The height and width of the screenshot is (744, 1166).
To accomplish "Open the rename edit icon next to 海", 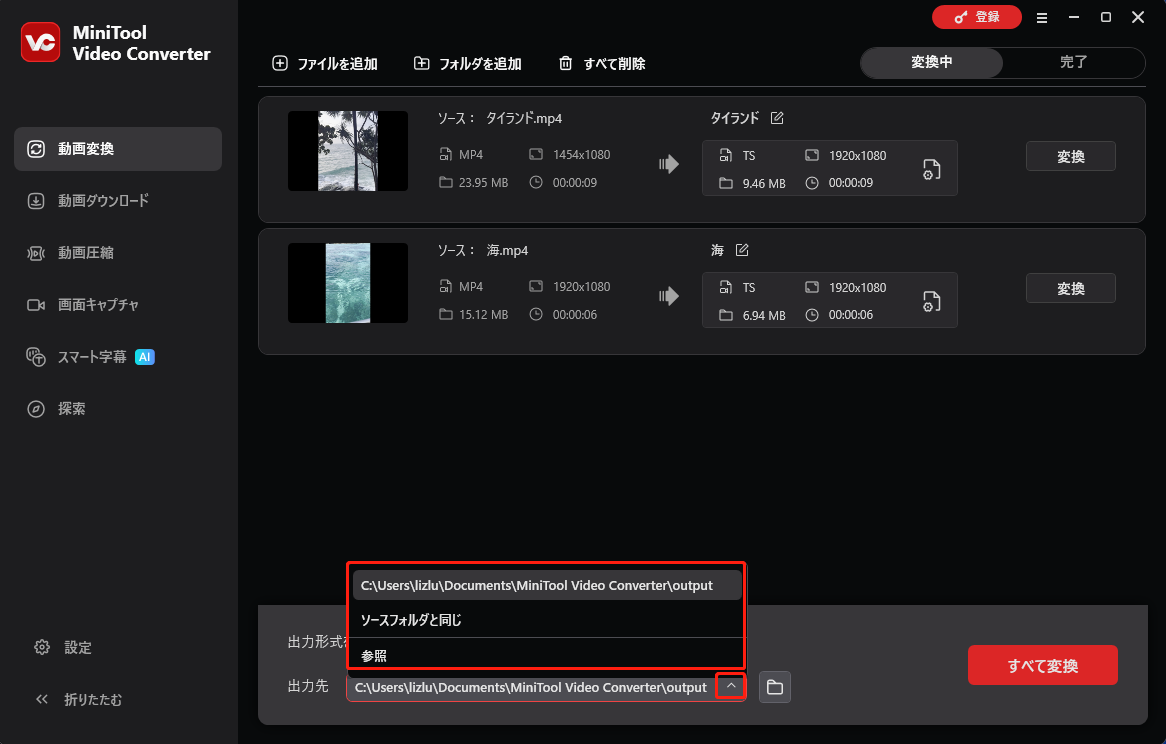I will click(741, 250).
